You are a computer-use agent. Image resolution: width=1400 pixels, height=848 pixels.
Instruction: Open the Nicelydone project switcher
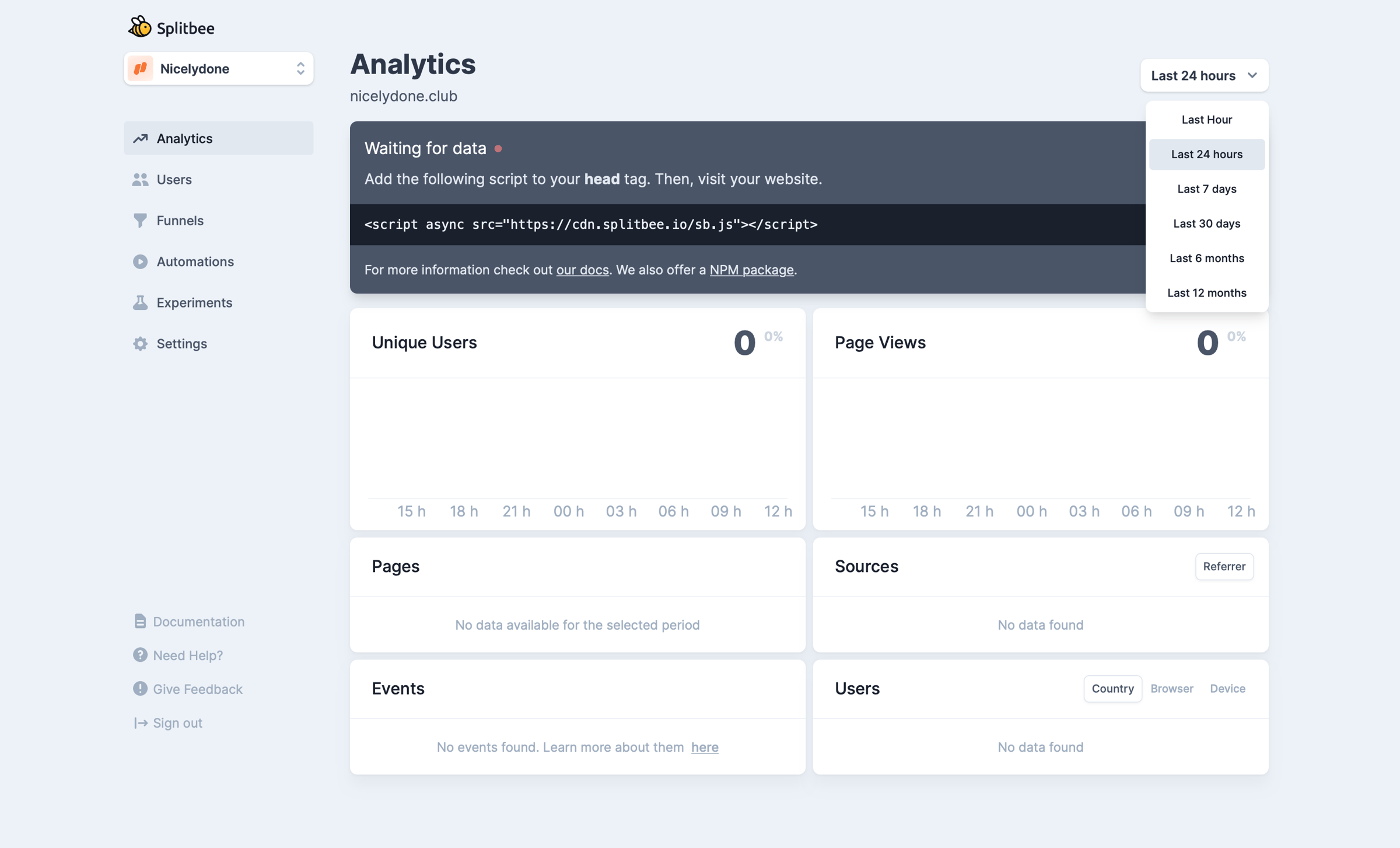click(219, 69)
